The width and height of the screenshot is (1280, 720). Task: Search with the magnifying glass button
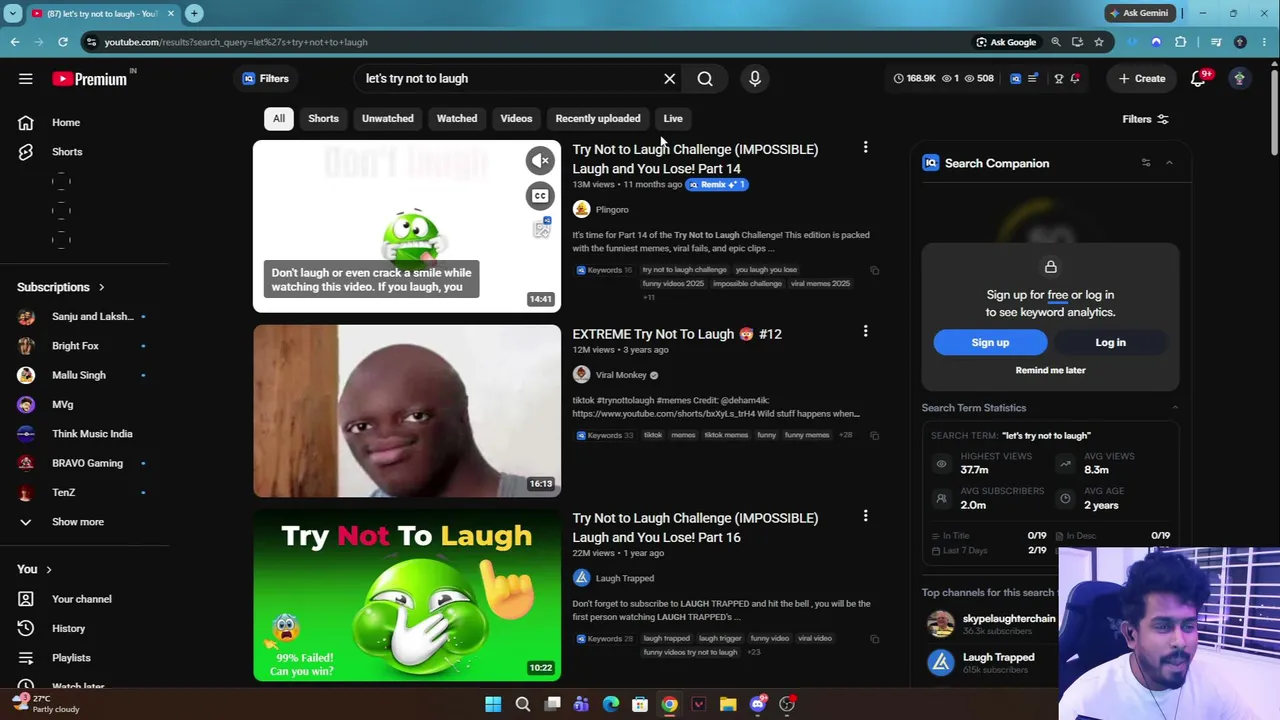click(705, 79)
